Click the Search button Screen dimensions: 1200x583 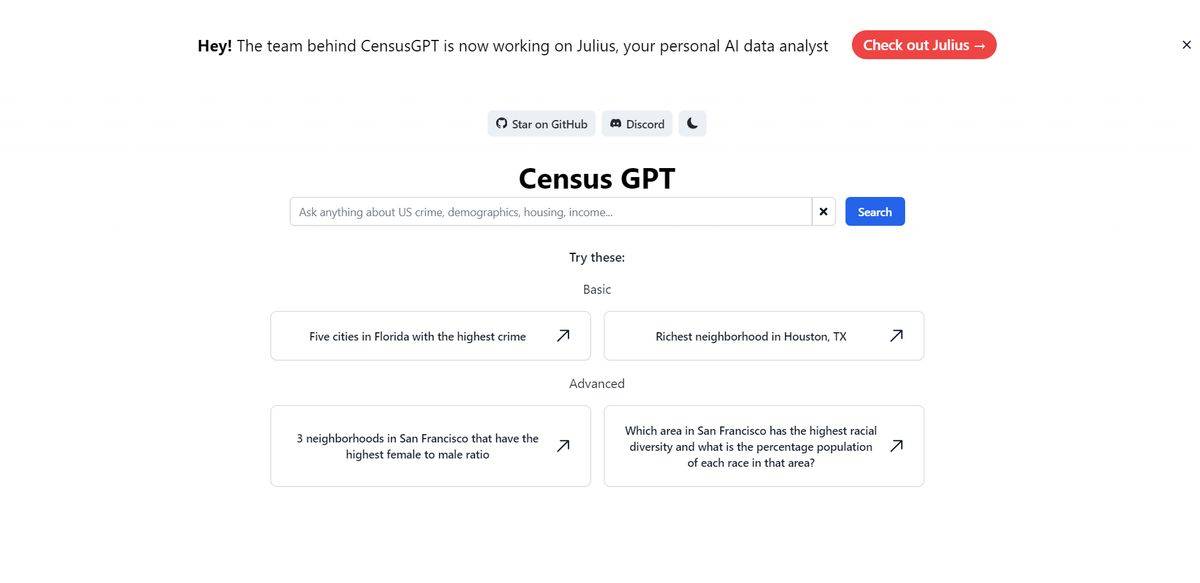coord(875,210)
